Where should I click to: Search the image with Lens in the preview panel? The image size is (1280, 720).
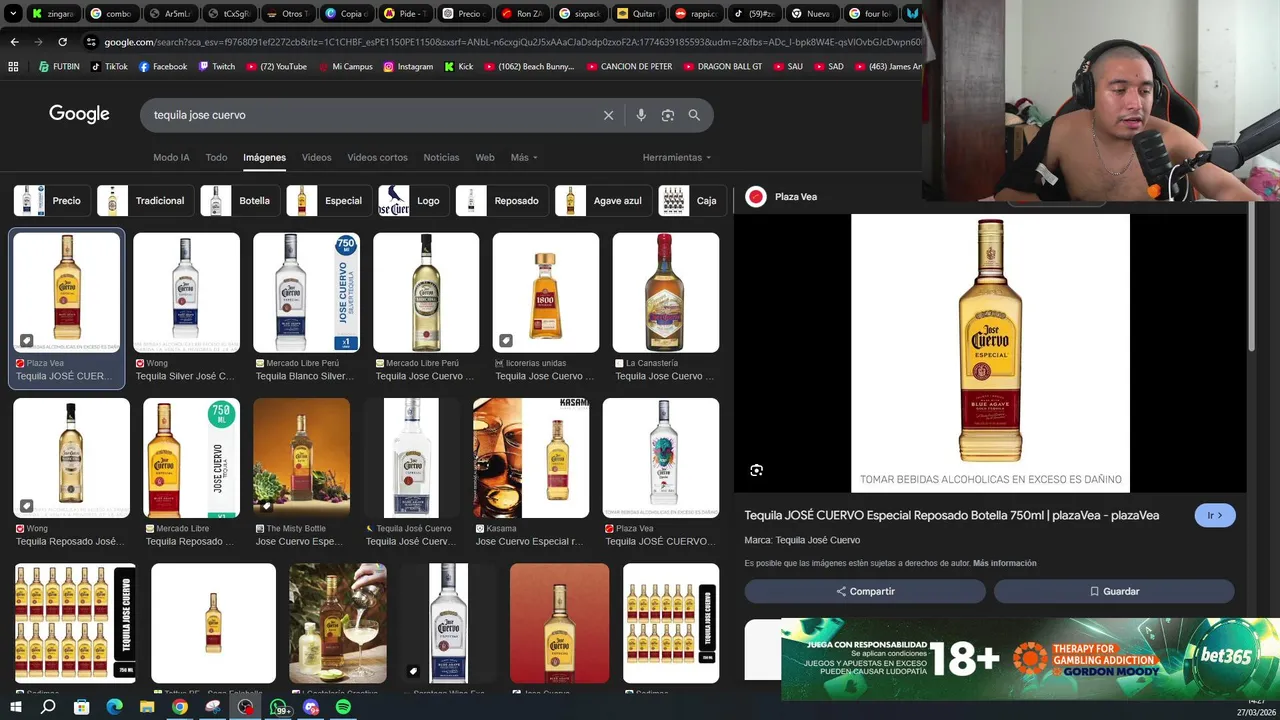(756, 470)
